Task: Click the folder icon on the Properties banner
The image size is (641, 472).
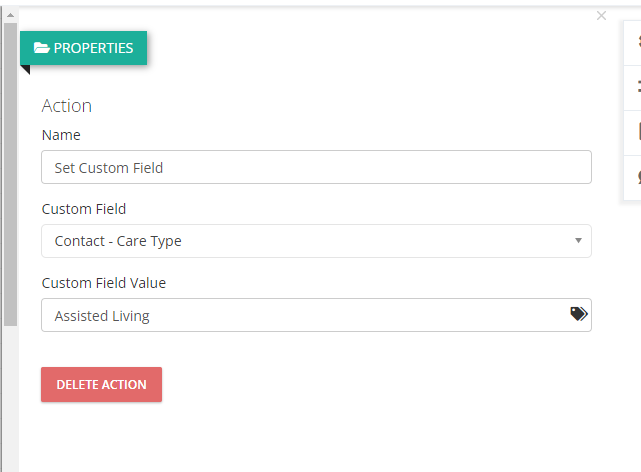Action: [42, 48]
